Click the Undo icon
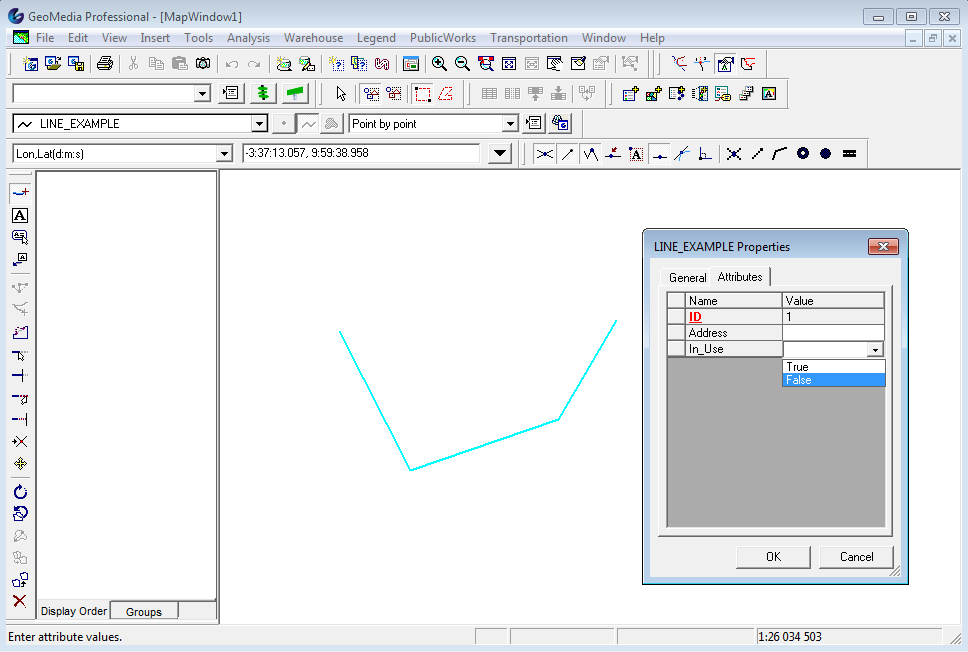This screenshot has width=968, height=652. [231, 63]
